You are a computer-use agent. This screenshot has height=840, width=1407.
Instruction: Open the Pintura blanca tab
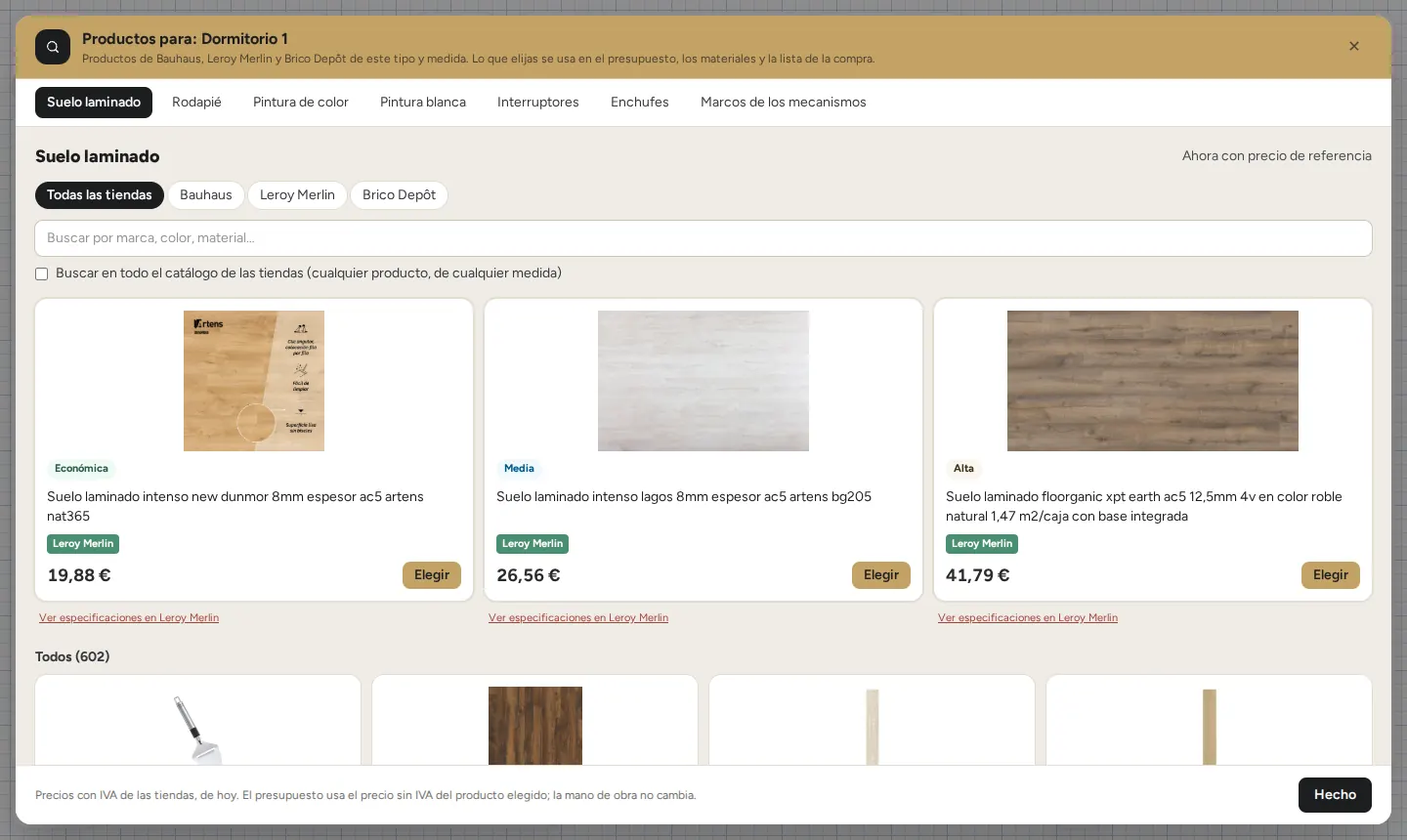point(423,103)
